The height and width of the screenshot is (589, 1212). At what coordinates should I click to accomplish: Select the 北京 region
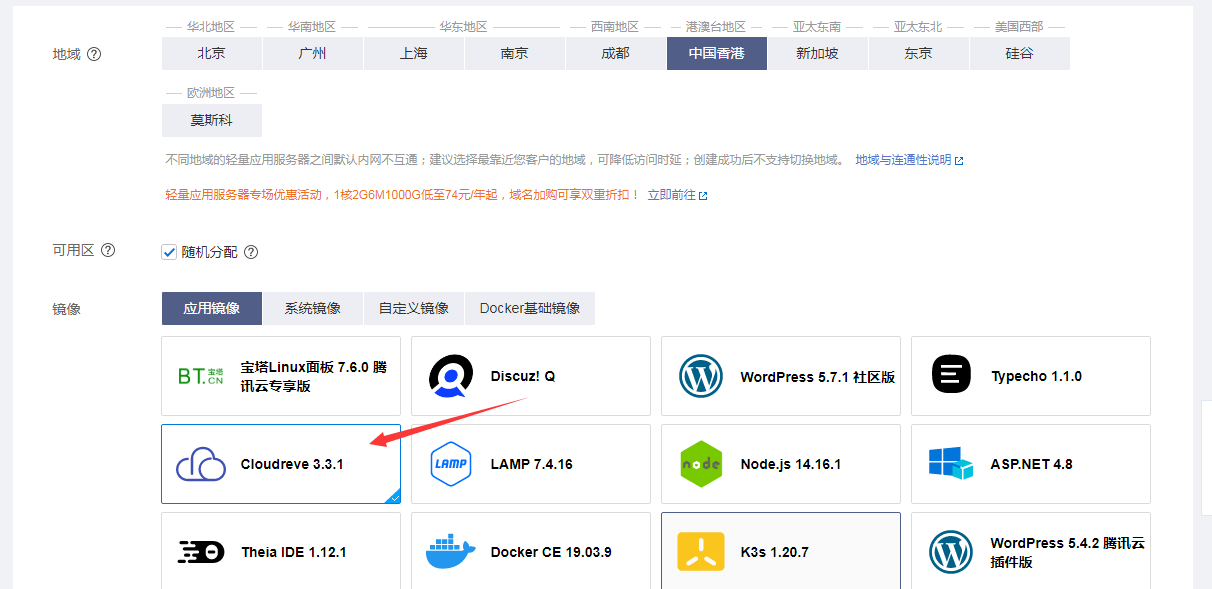[212, 53]
